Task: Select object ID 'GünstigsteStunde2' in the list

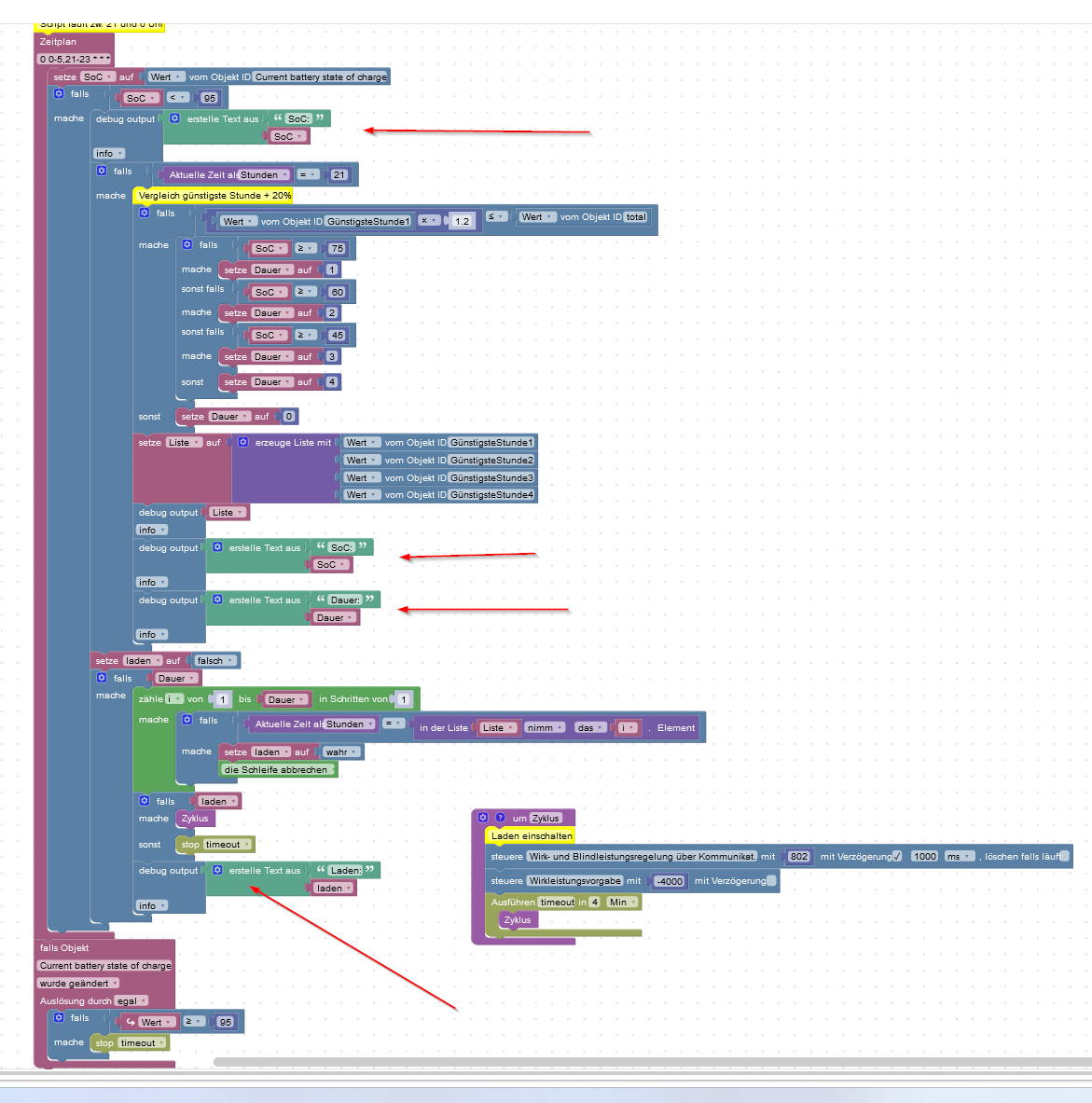Action: click(x=491, y=460)
